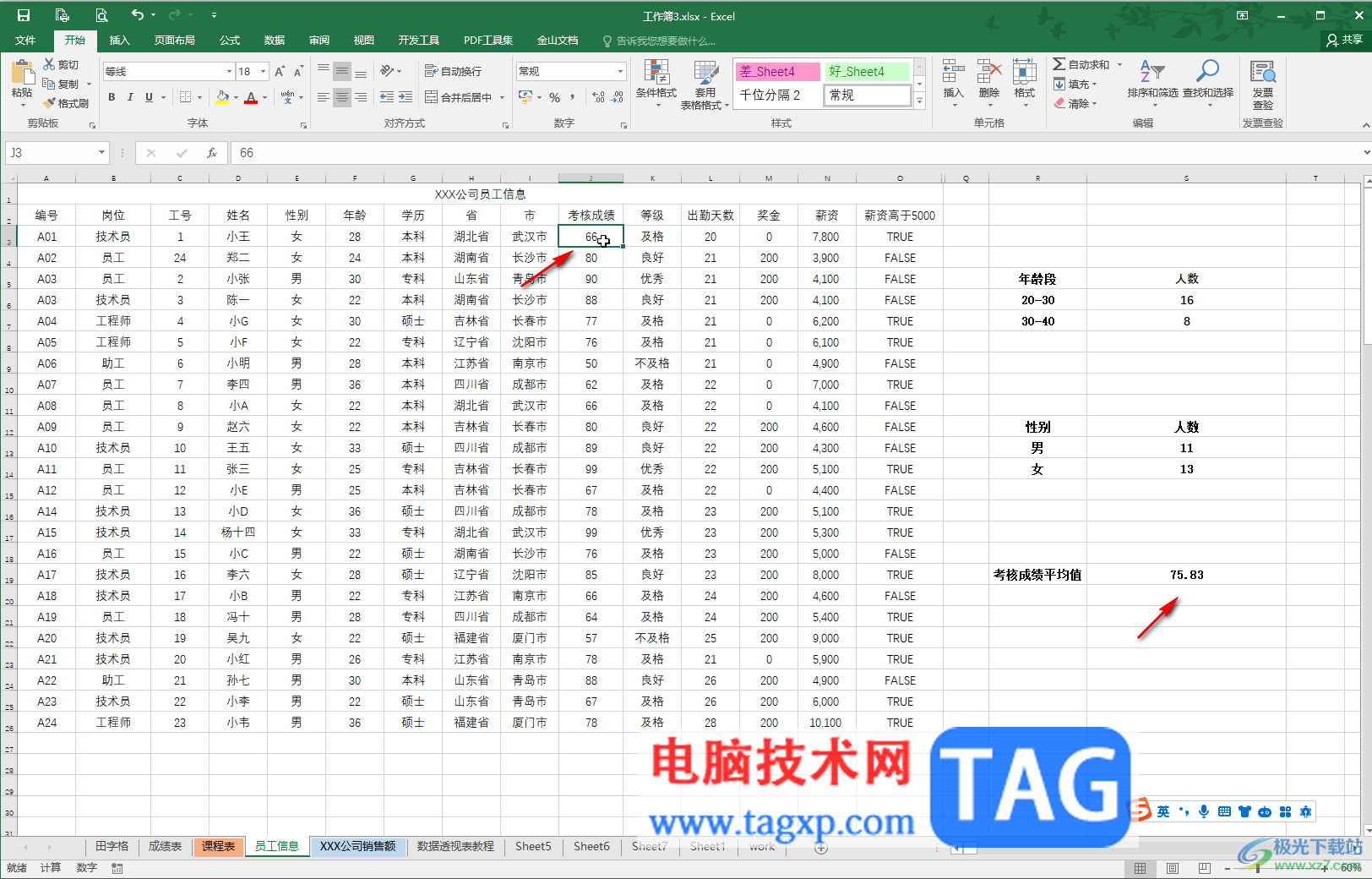Switch to Normal view in status bar
The width and height of the screenshot is (1372, 879).
pyautogui.click(x=1140, y=868)
